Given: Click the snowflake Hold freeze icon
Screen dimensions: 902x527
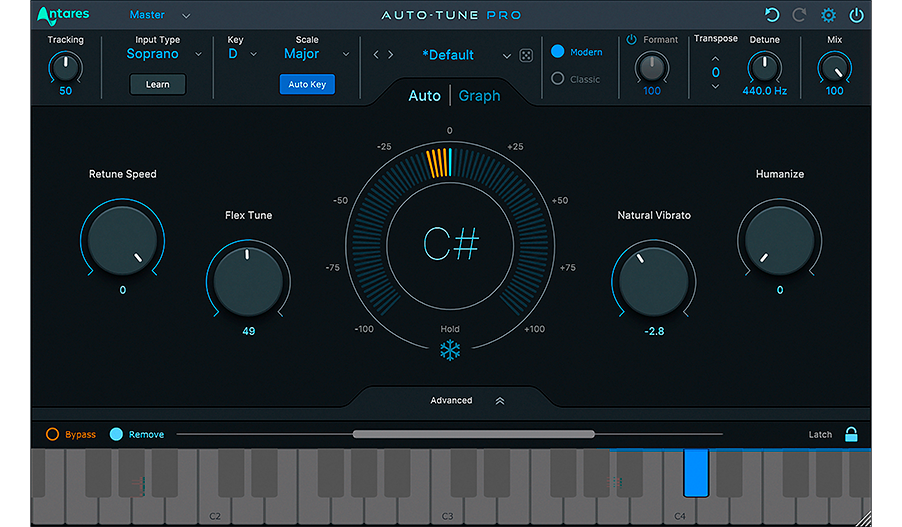Looking at the screenshot, I should [450, 350].
